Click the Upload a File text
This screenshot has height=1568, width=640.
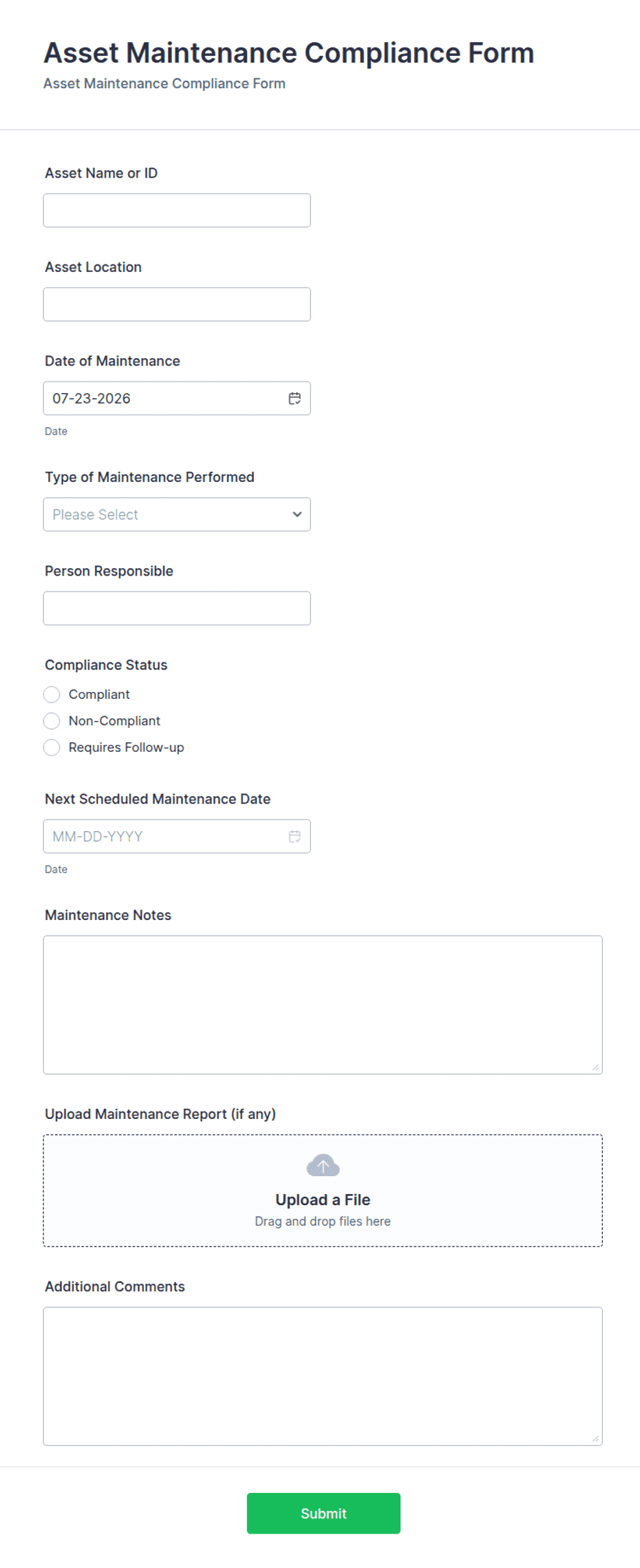click(323, 1200)
